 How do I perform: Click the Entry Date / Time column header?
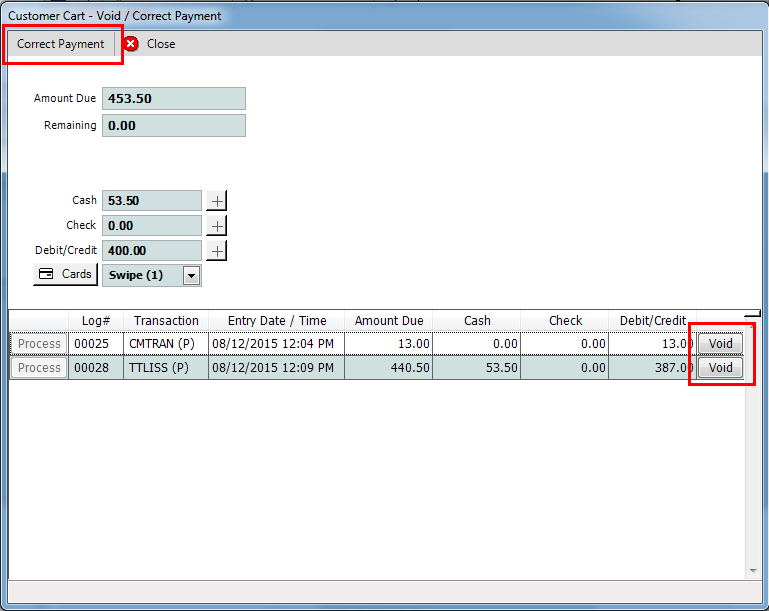(277, 321)
